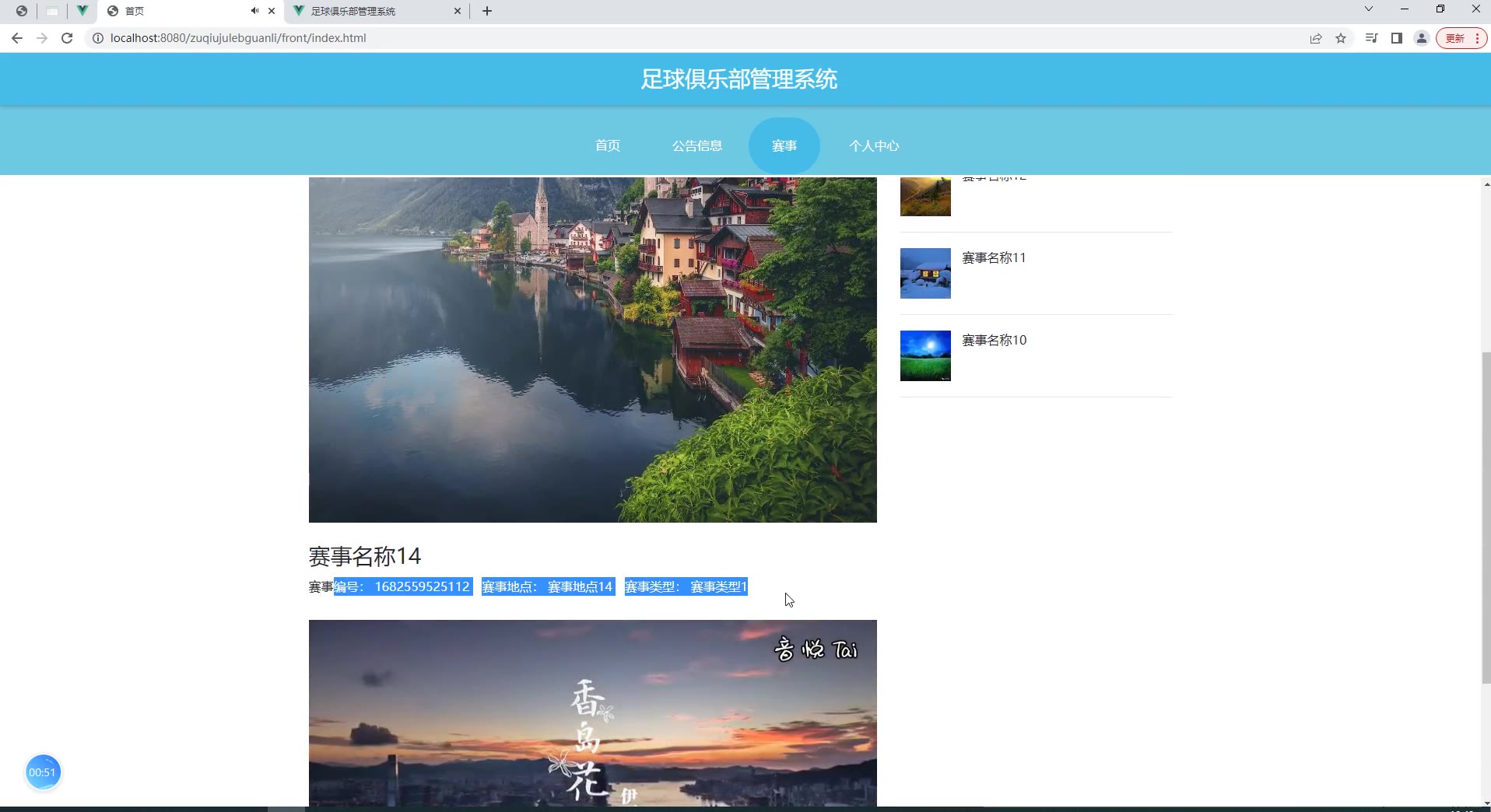Bookmark this page with the star icon
Screen dimensions: 1491x812
tap(1341, 38)
